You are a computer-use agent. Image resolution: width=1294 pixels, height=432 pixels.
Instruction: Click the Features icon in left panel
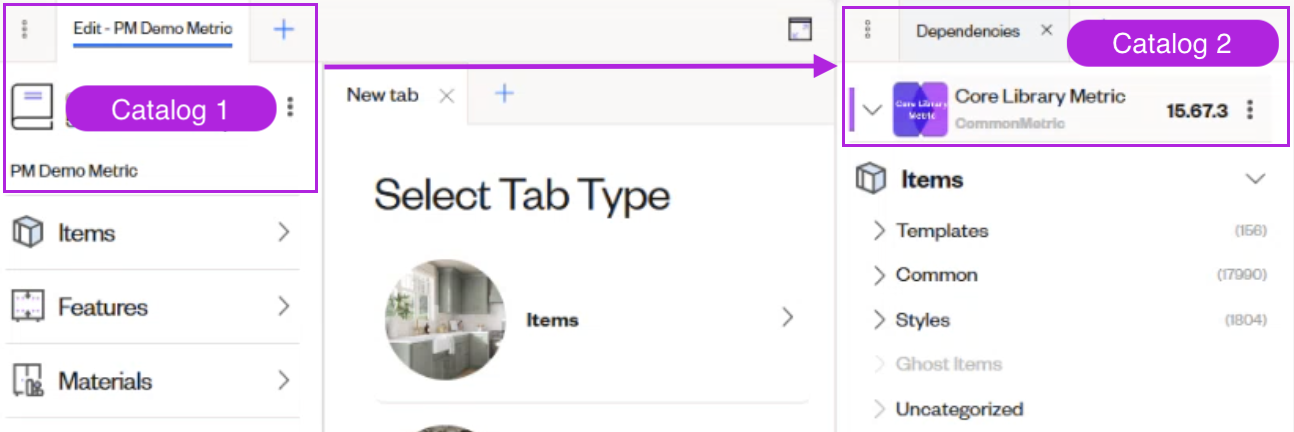28,307
